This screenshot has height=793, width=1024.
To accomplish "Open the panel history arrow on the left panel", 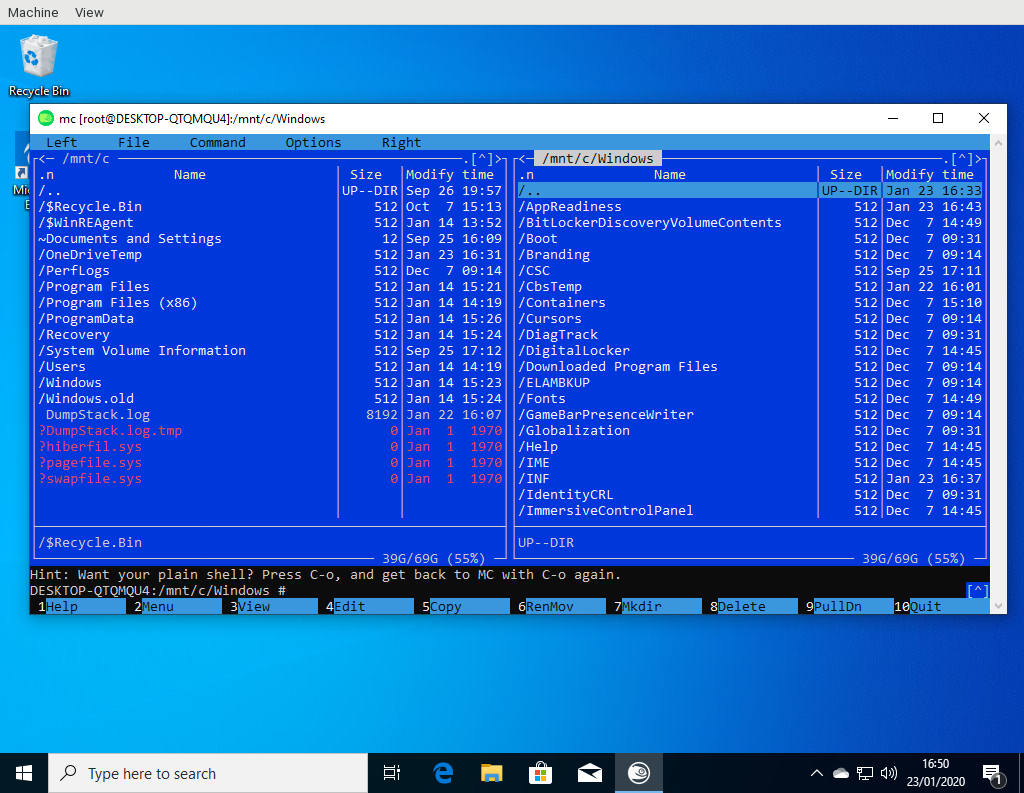I will point(481,157).
